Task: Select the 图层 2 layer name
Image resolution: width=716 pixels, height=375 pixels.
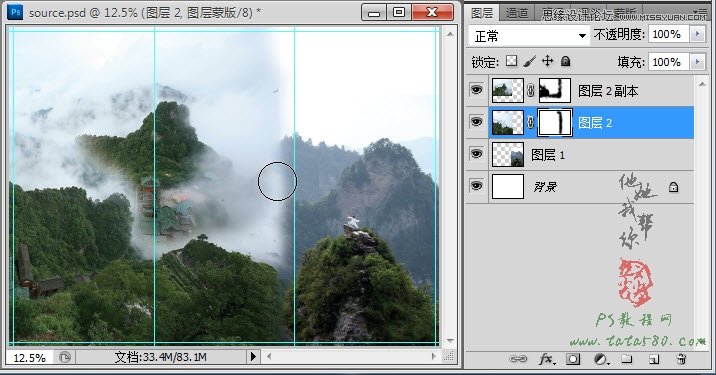Action: click(x=595, y=122)
